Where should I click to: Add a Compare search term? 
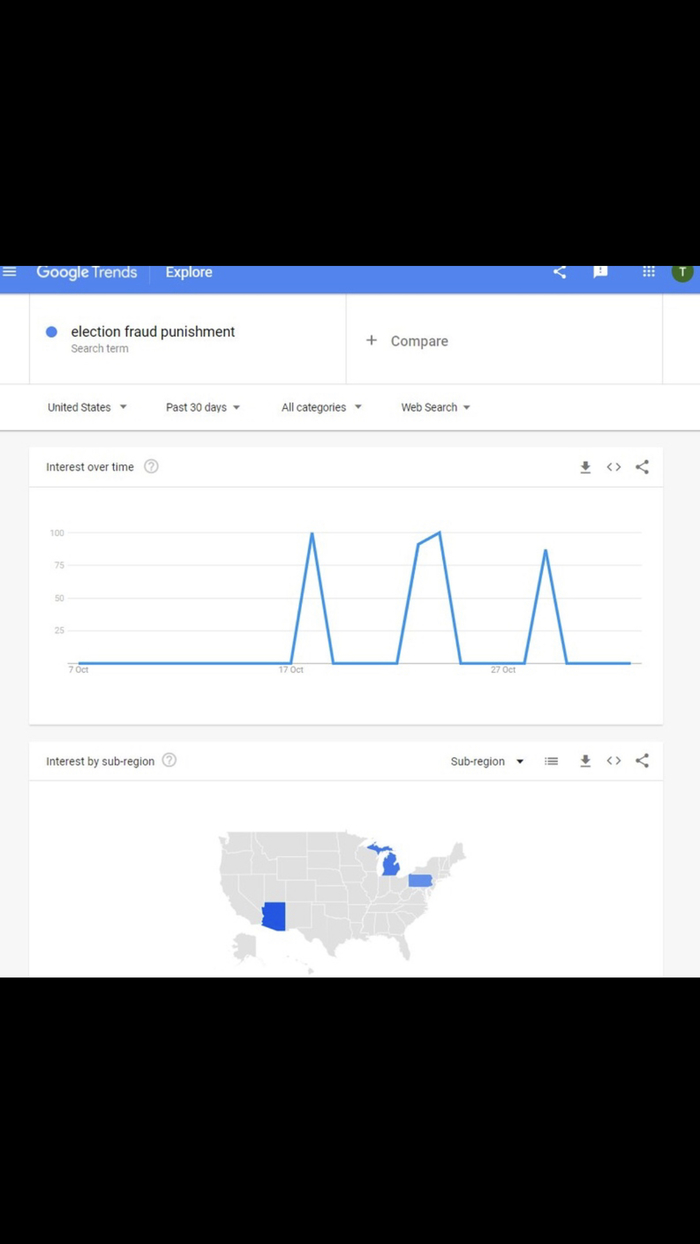click(x=408, y=341)
